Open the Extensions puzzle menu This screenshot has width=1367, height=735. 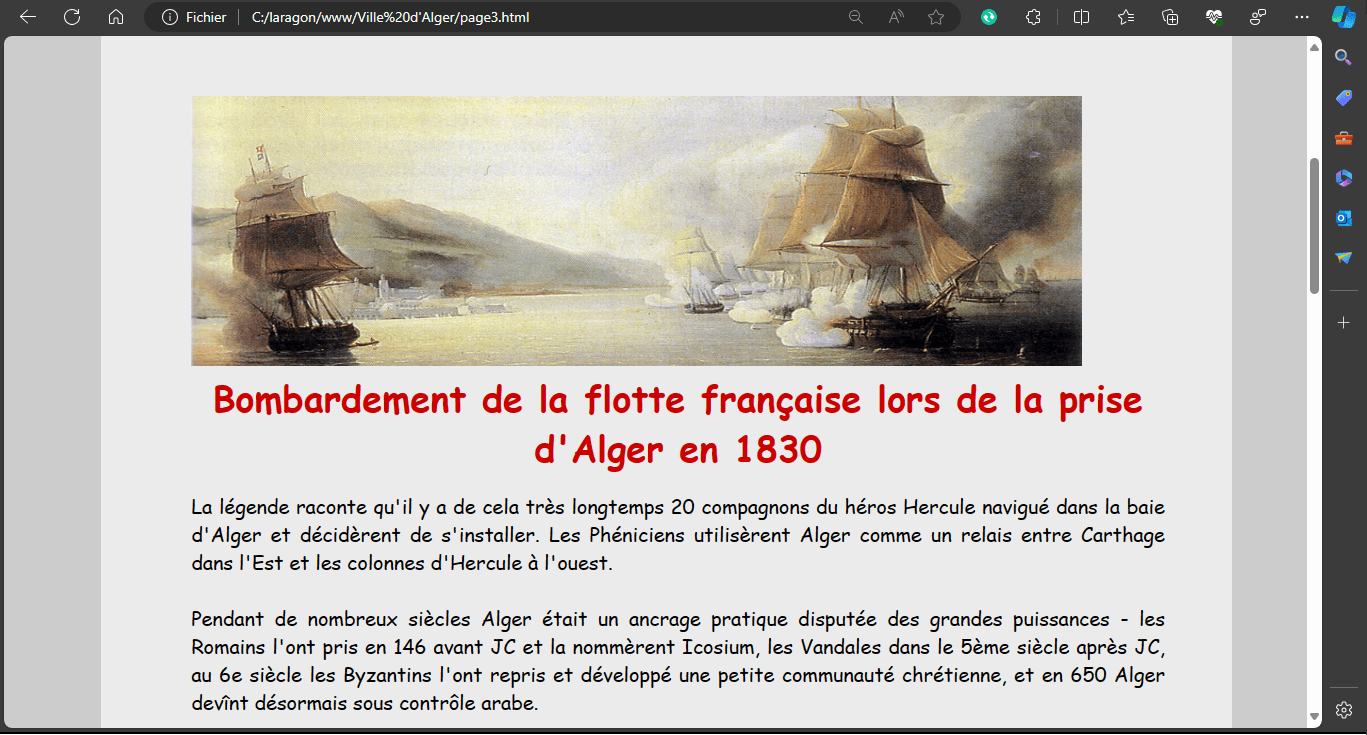pos(1034,17)
